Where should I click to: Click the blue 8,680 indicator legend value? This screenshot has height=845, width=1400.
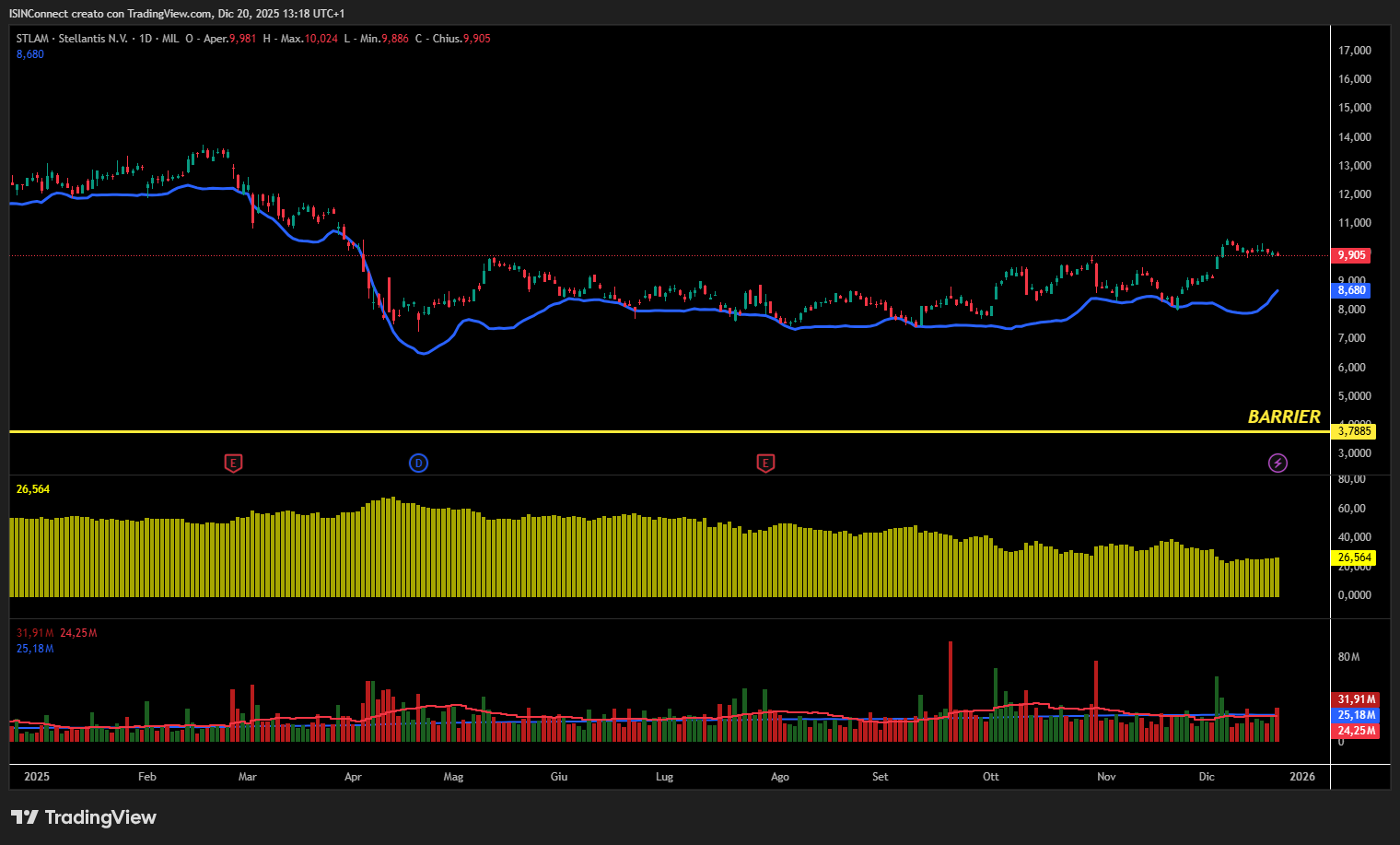[x=30, y=54]
